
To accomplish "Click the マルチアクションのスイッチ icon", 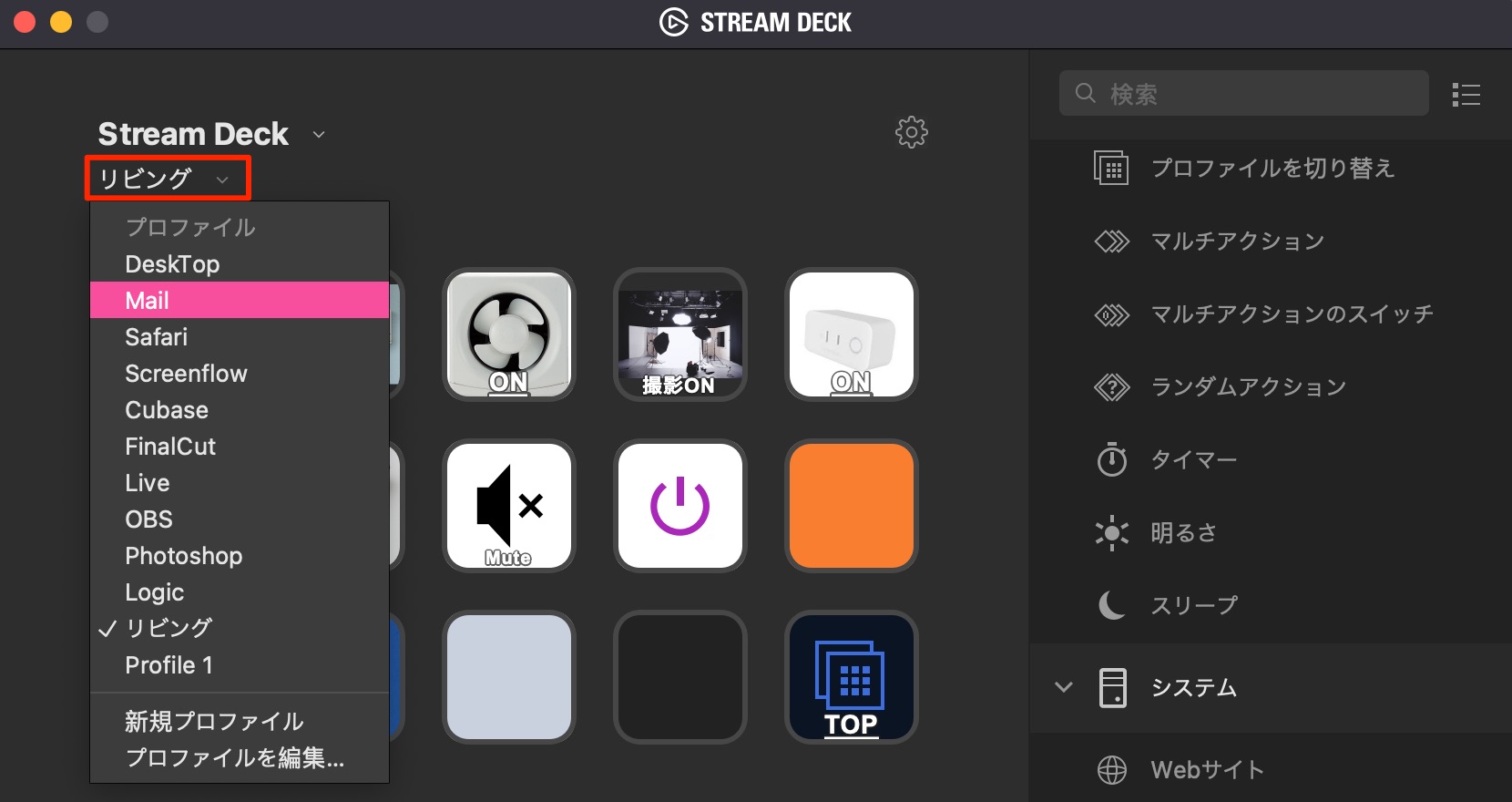I will tap(1111, 314).
